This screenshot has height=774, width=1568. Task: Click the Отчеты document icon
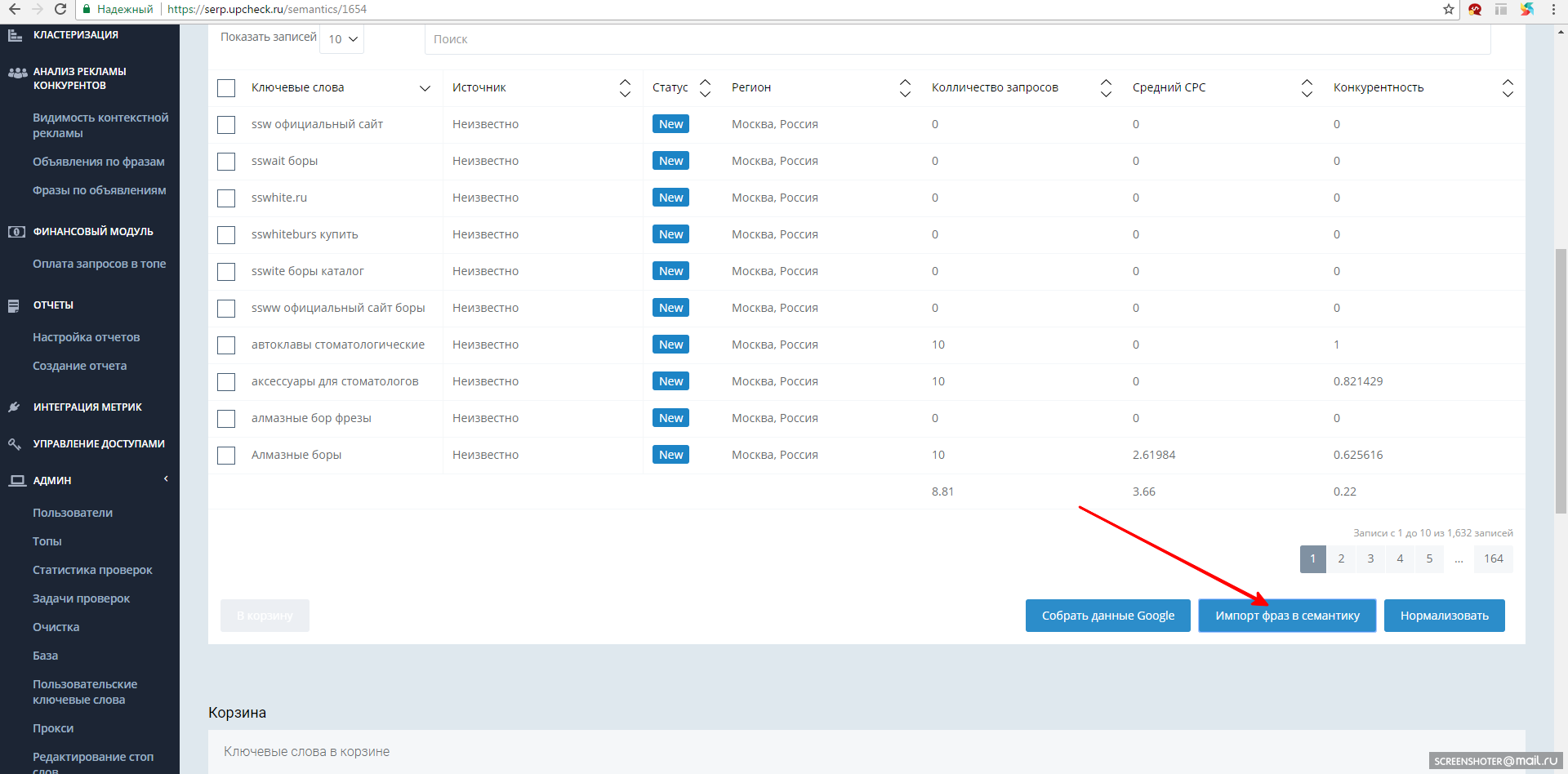14,305
